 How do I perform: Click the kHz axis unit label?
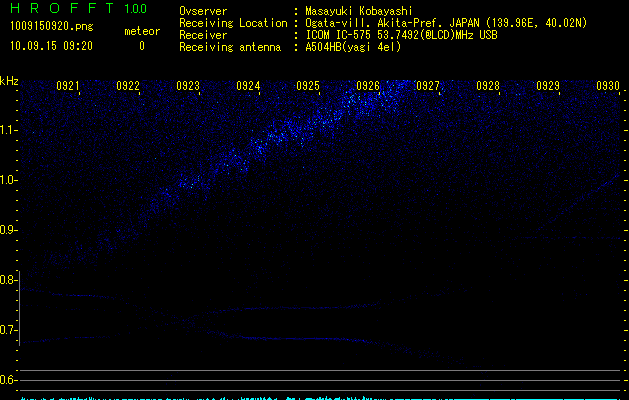click(x=9, y=81)
